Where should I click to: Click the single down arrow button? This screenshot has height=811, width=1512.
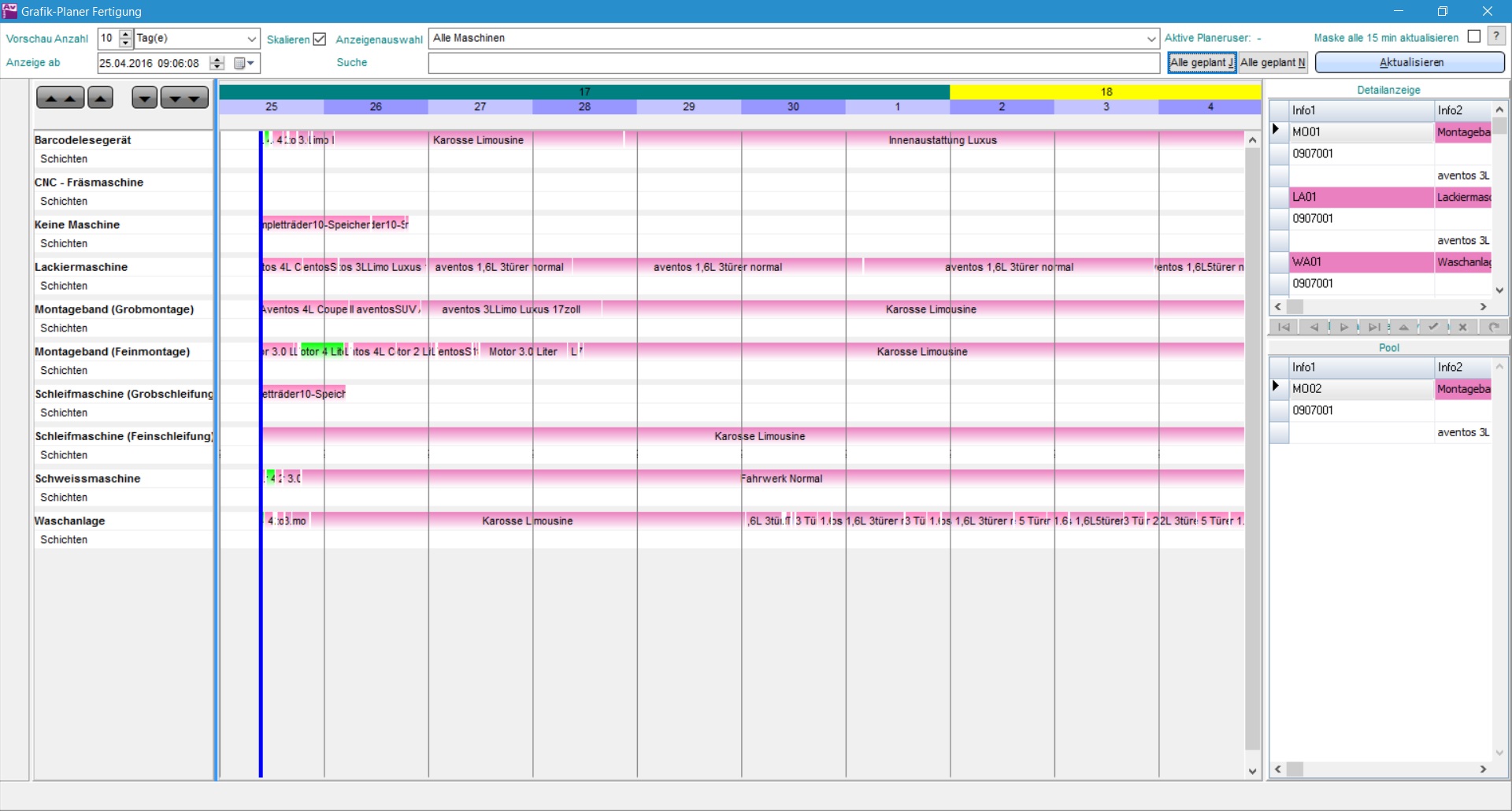tap(144, 98)
